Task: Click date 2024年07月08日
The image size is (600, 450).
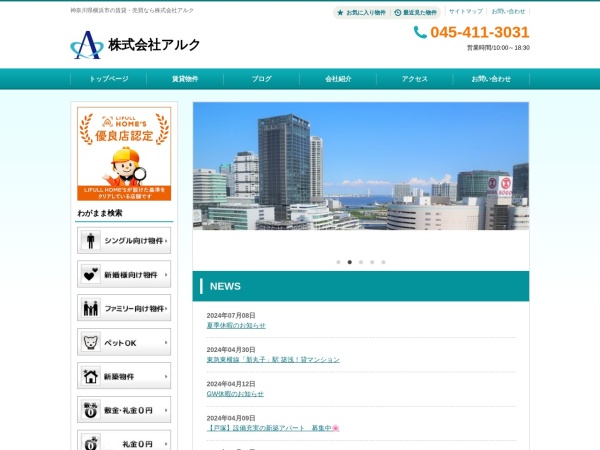Action: click(x=231, y=315)
